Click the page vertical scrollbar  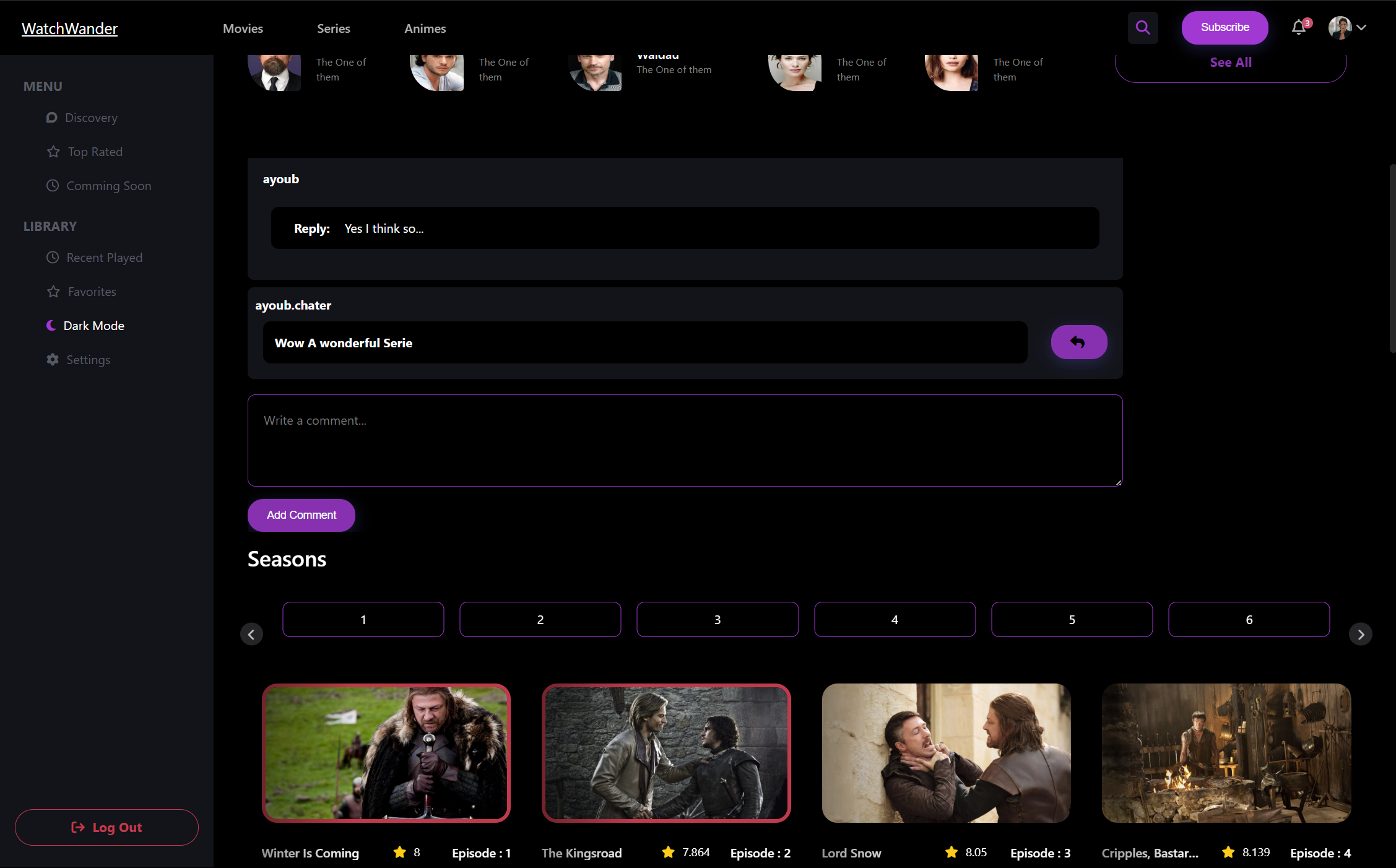(x=1392, y=259)
